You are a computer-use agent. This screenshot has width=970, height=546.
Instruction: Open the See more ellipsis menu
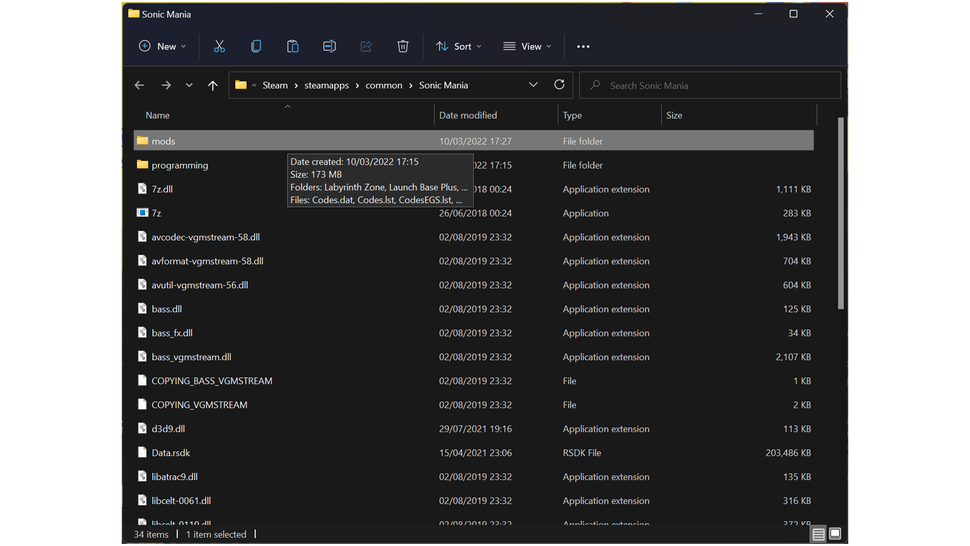(583, 46)
